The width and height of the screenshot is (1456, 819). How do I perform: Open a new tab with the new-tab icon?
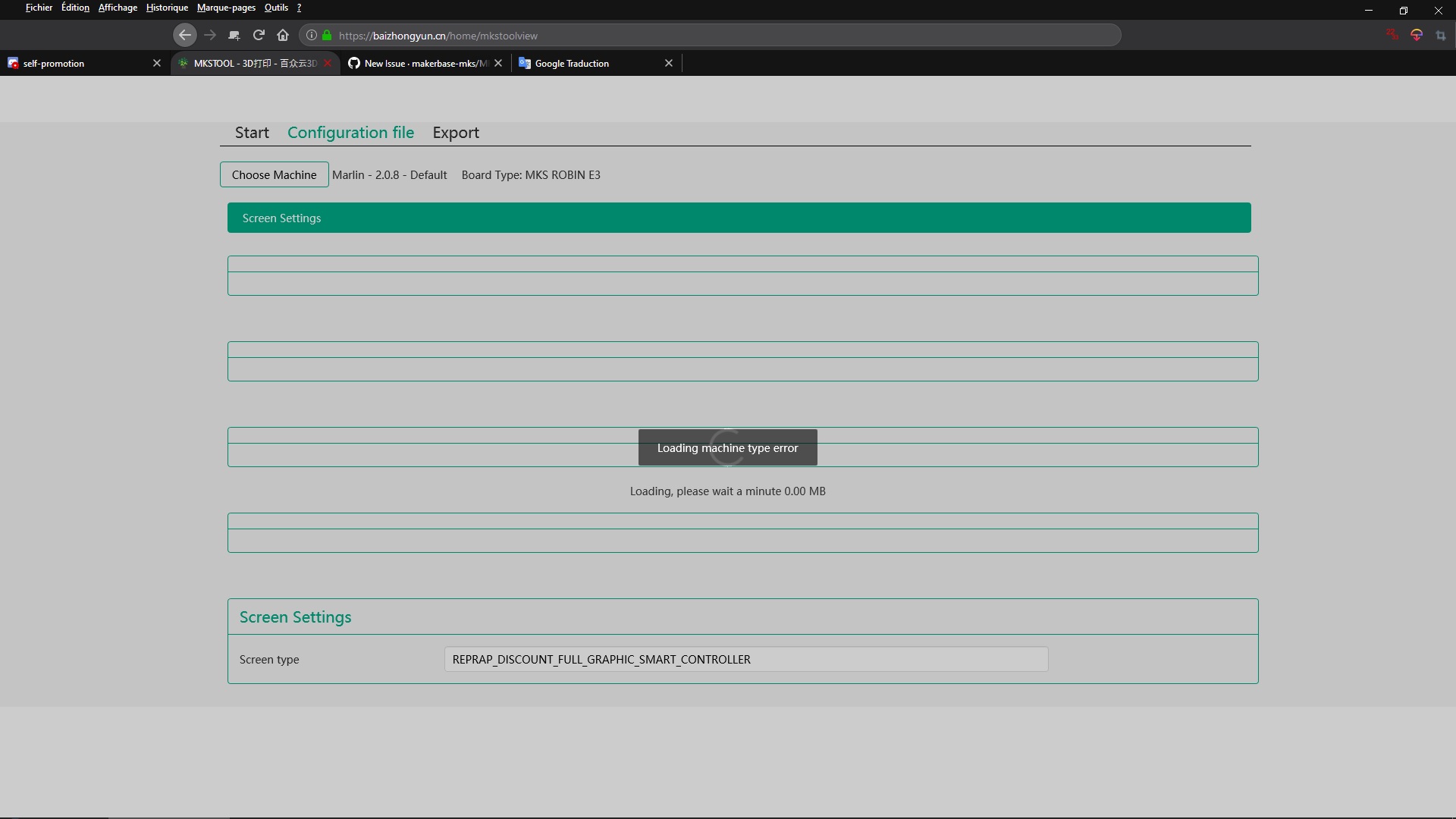click(x=234, y=35)
